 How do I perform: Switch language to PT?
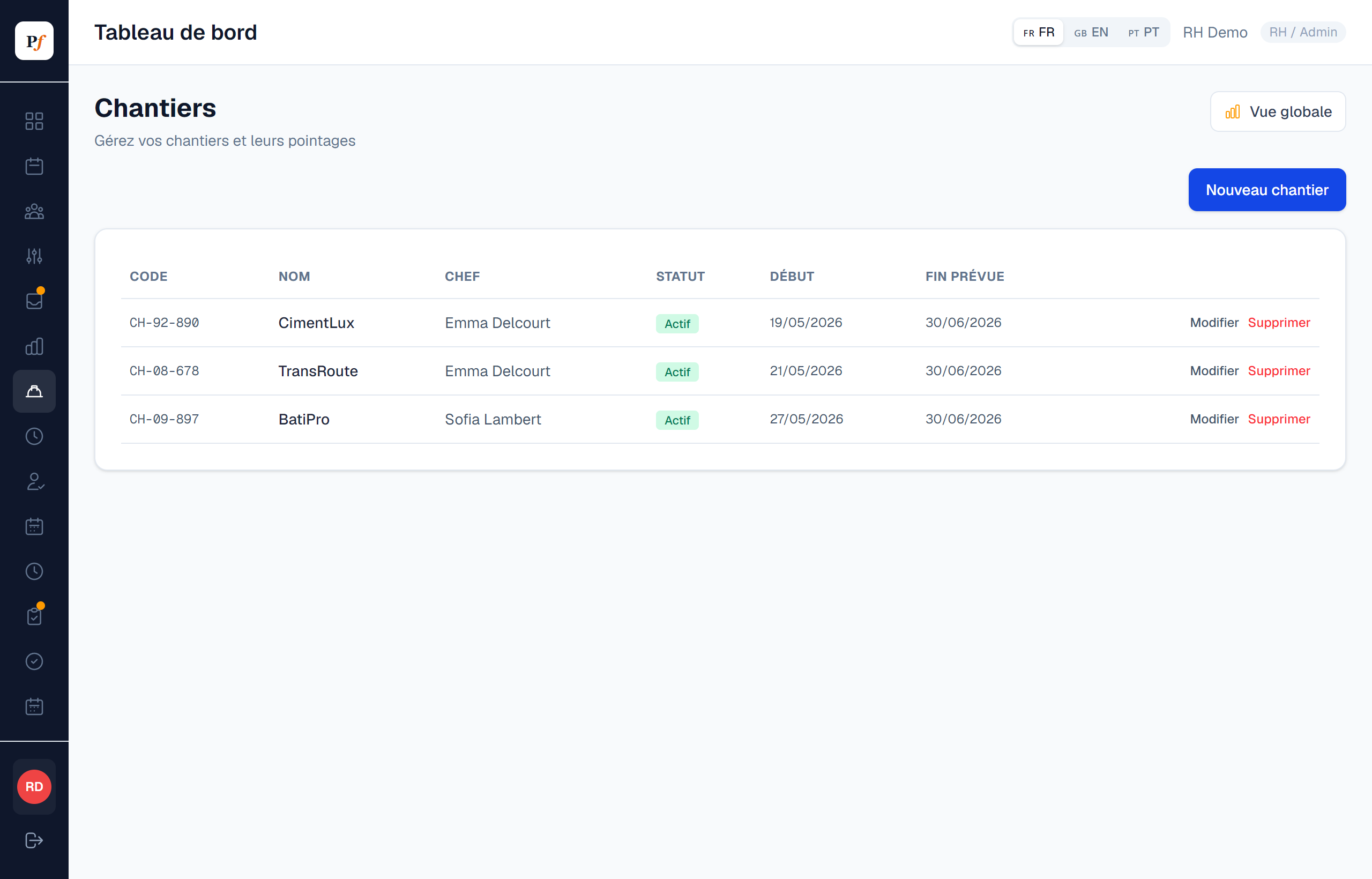pyautogui.click(x=1144, y=32)
